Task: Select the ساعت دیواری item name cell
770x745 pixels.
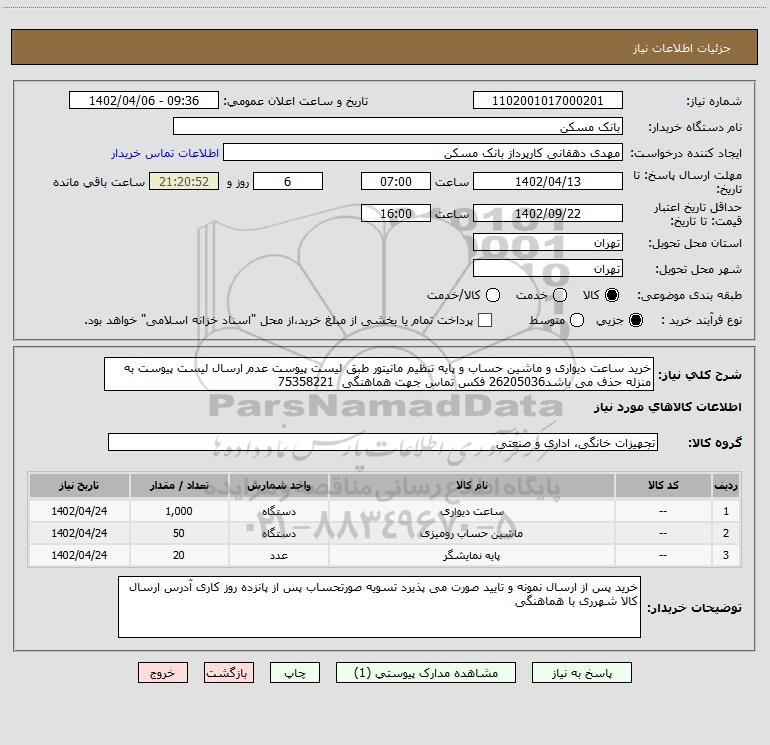Action: pos(471,511)
